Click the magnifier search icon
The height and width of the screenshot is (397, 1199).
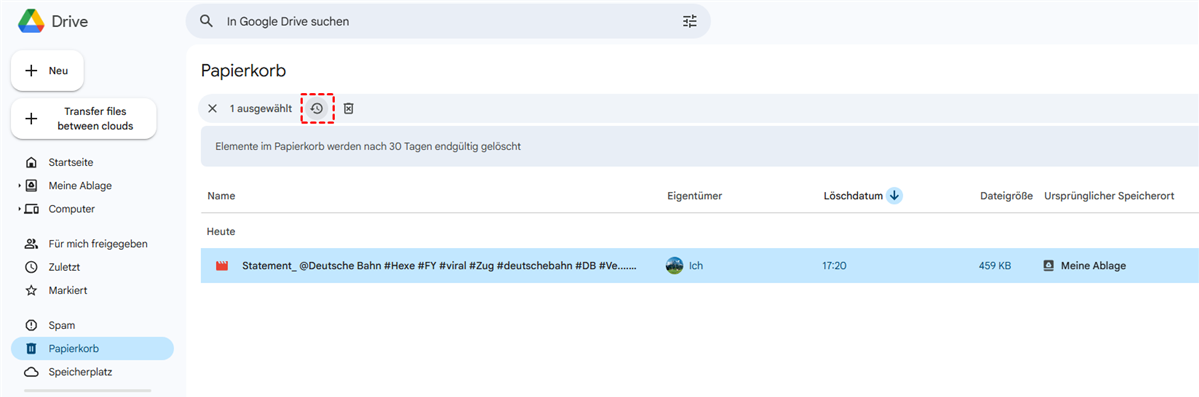206,21
